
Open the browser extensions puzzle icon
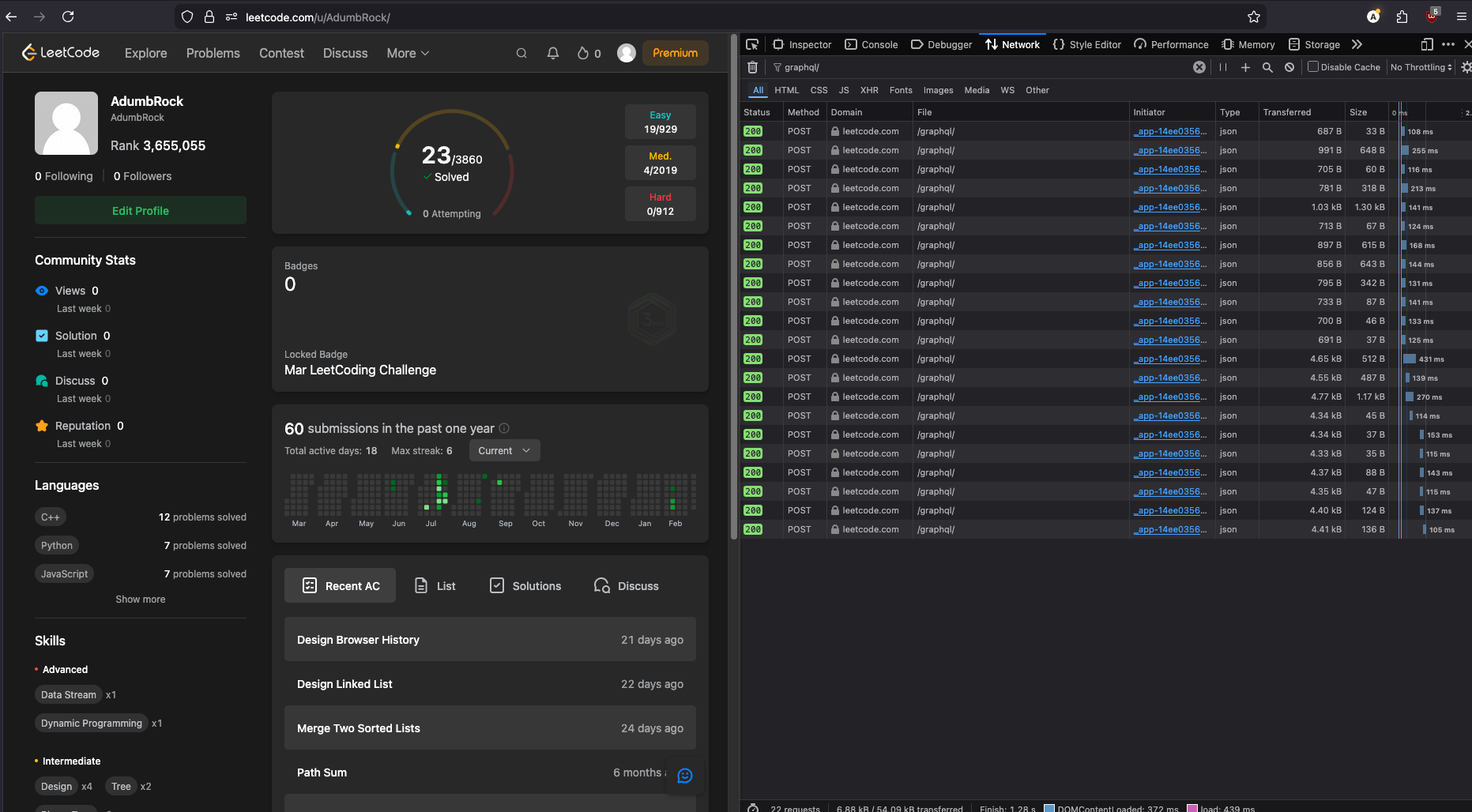(x=1402, y=17)
